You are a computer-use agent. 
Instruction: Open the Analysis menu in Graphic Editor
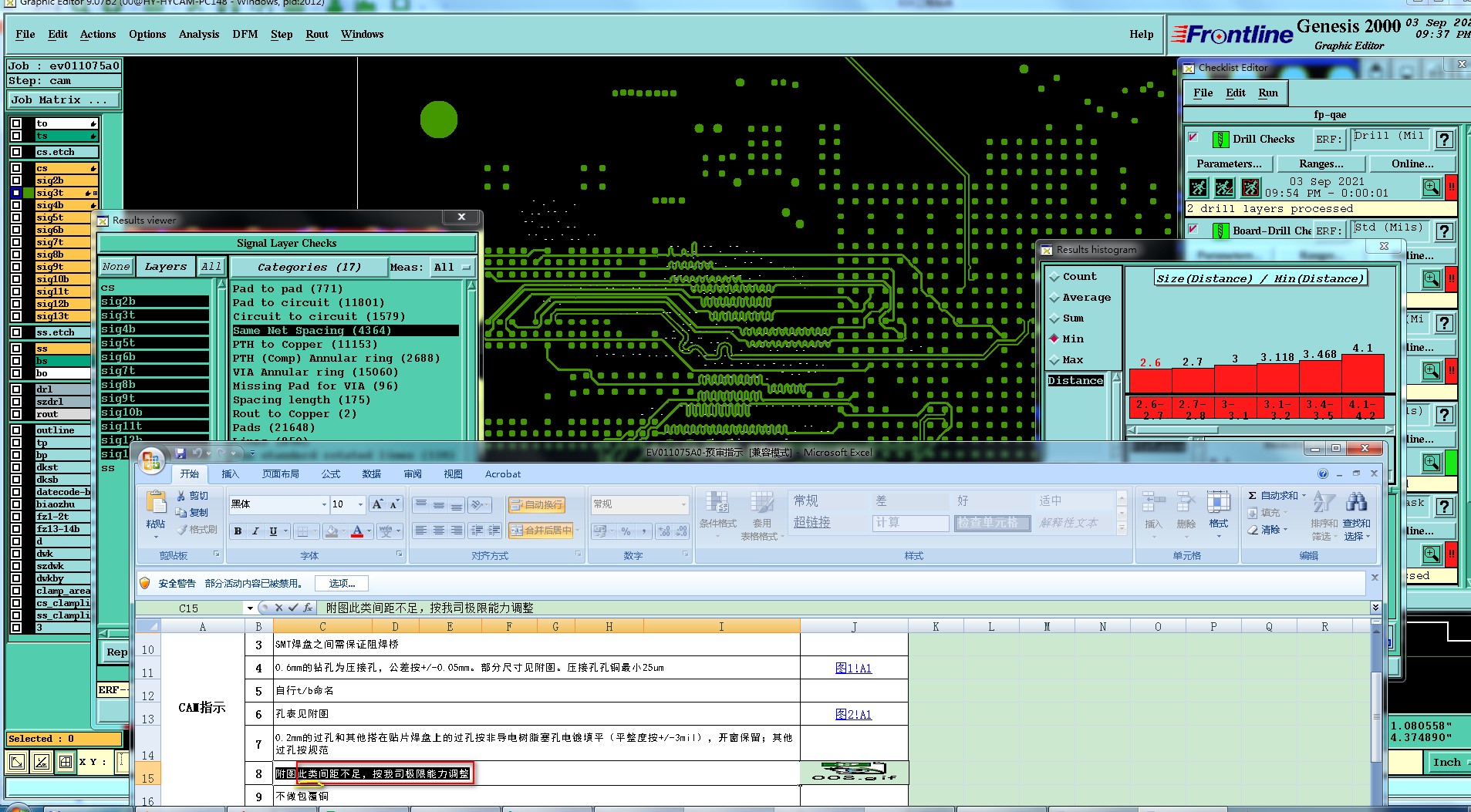coord(199,34)
